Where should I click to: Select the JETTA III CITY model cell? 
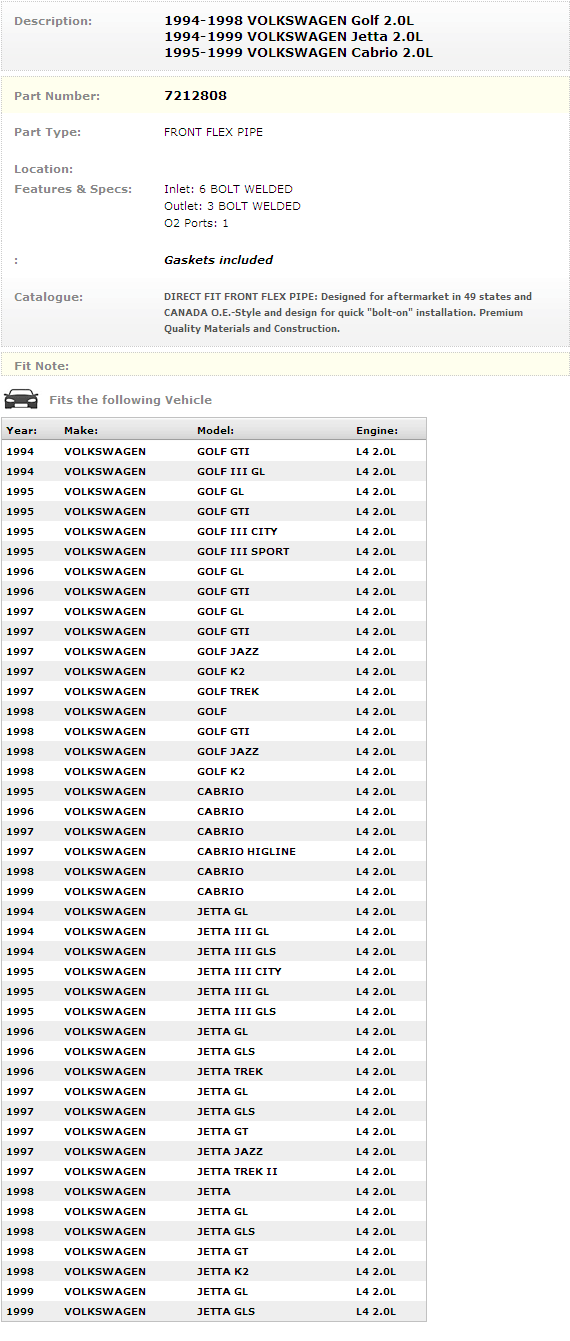(x=239, y=971)
